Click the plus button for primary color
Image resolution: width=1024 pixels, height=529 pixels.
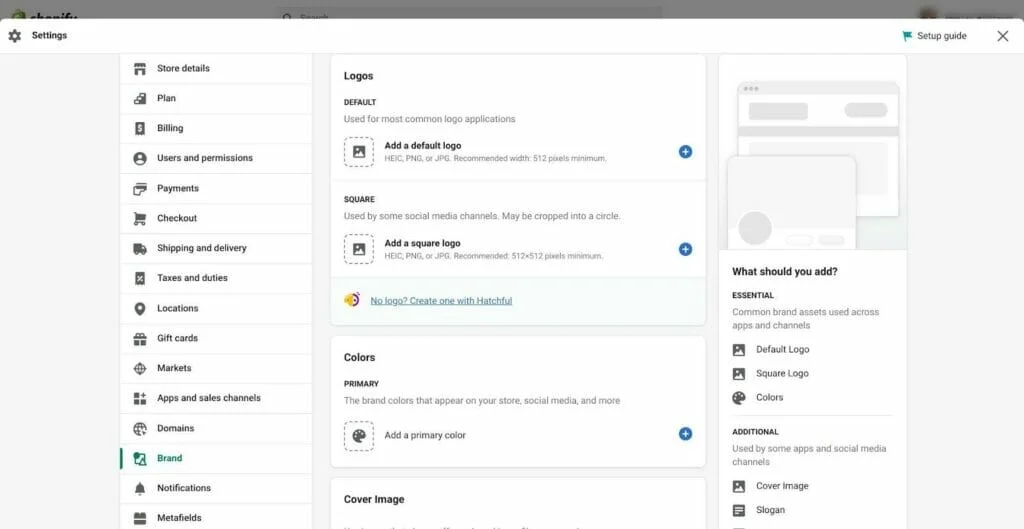coord(685,434)
